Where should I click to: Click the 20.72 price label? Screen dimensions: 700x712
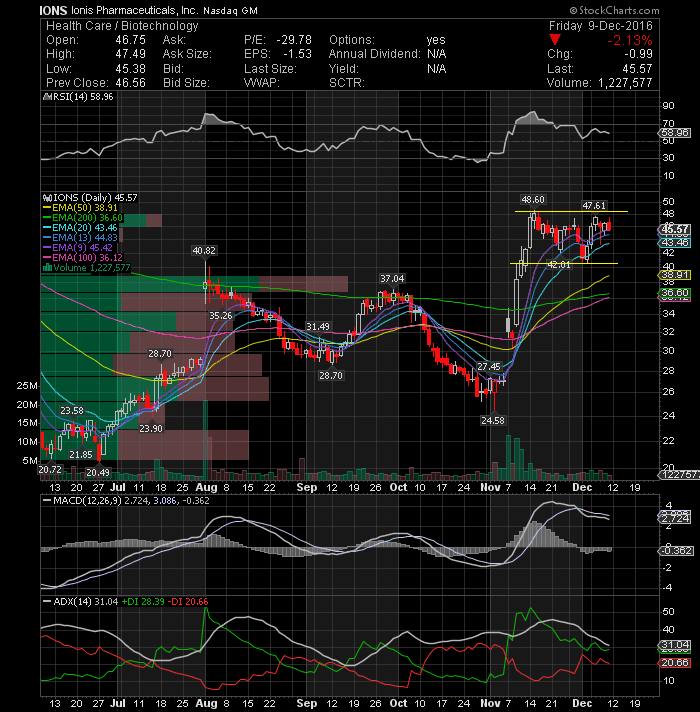pyautogui.click(x=50, y=470)
